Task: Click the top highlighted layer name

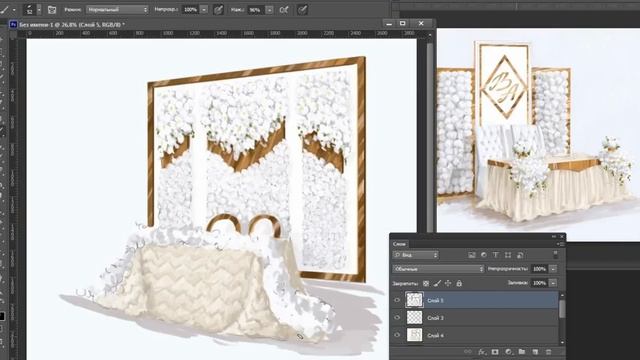Action: pos(435,300)
